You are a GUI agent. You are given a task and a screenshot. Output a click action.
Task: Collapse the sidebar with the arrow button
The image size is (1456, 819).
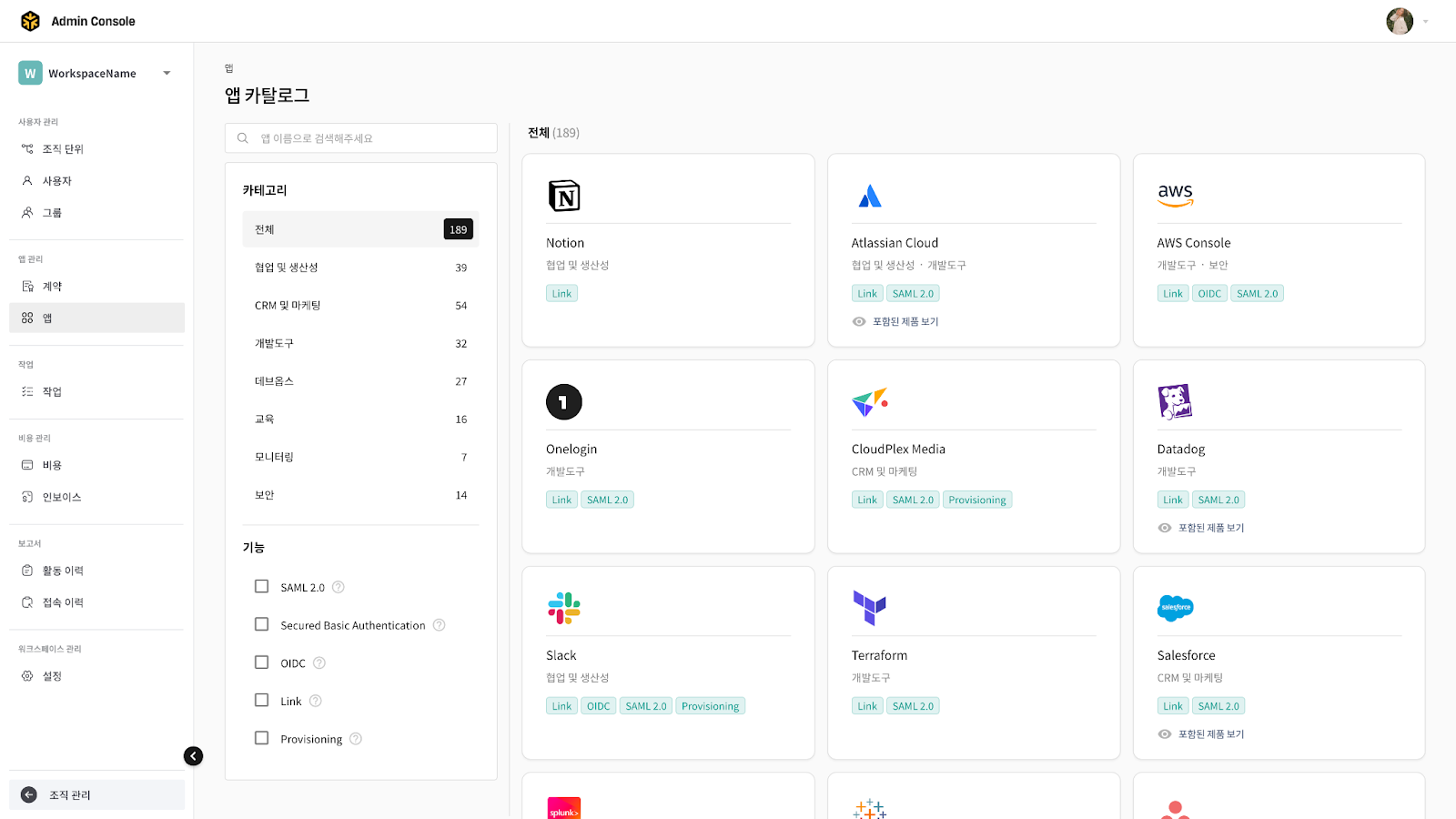[193, 756]
